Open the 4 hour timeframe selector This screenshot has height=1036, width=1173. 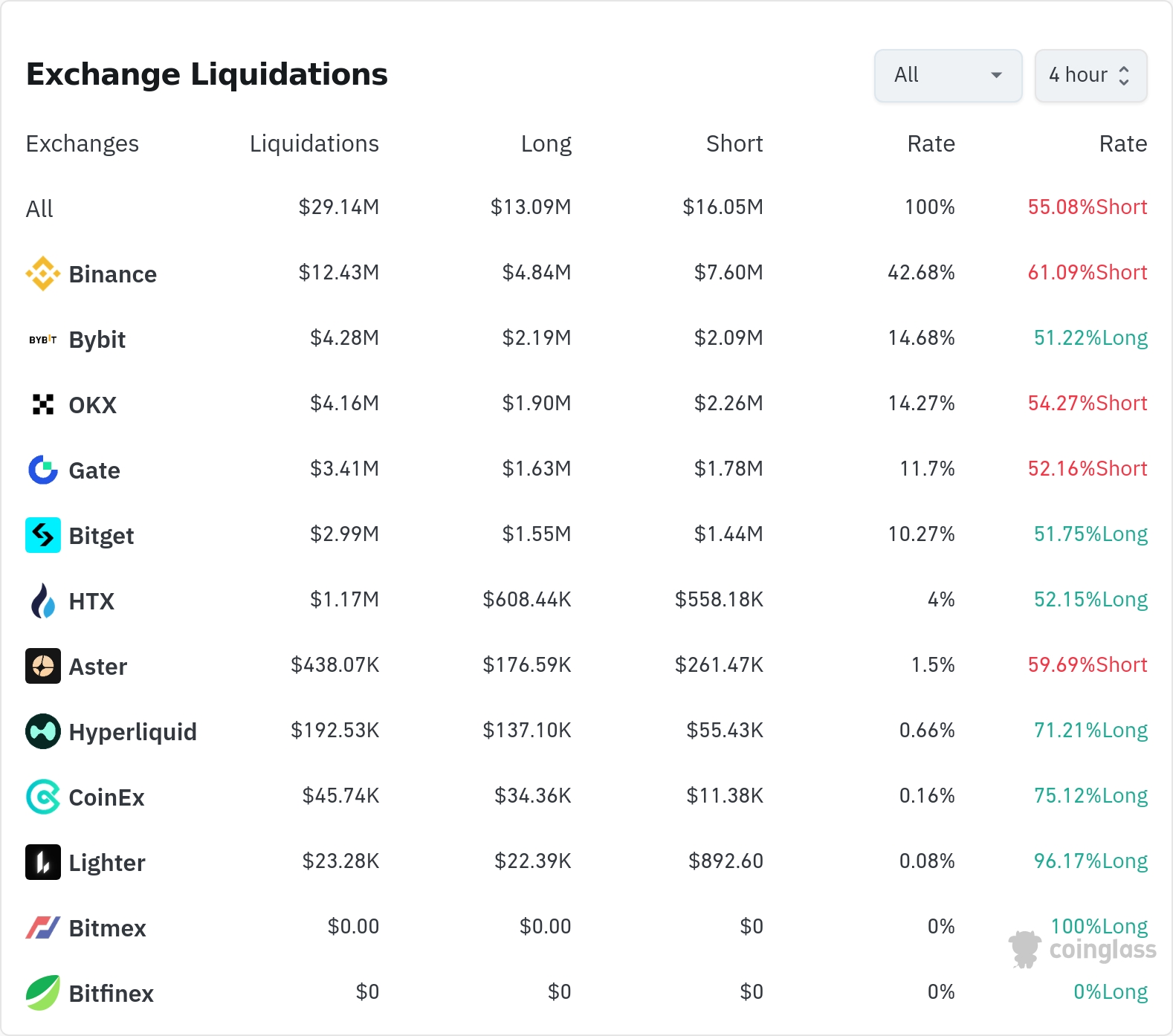[1079, 75]
